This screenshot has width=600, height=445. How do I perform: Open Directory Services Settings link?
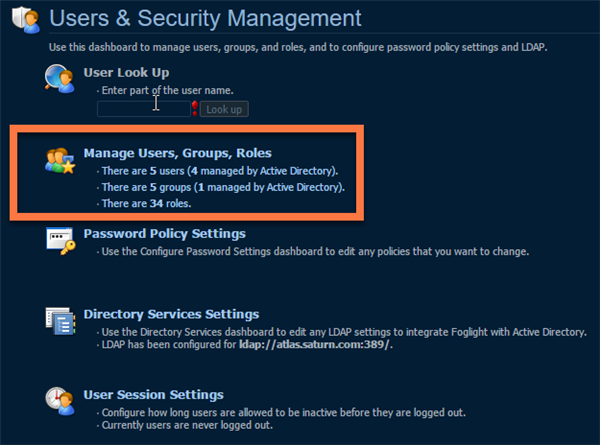pos(171,314)
